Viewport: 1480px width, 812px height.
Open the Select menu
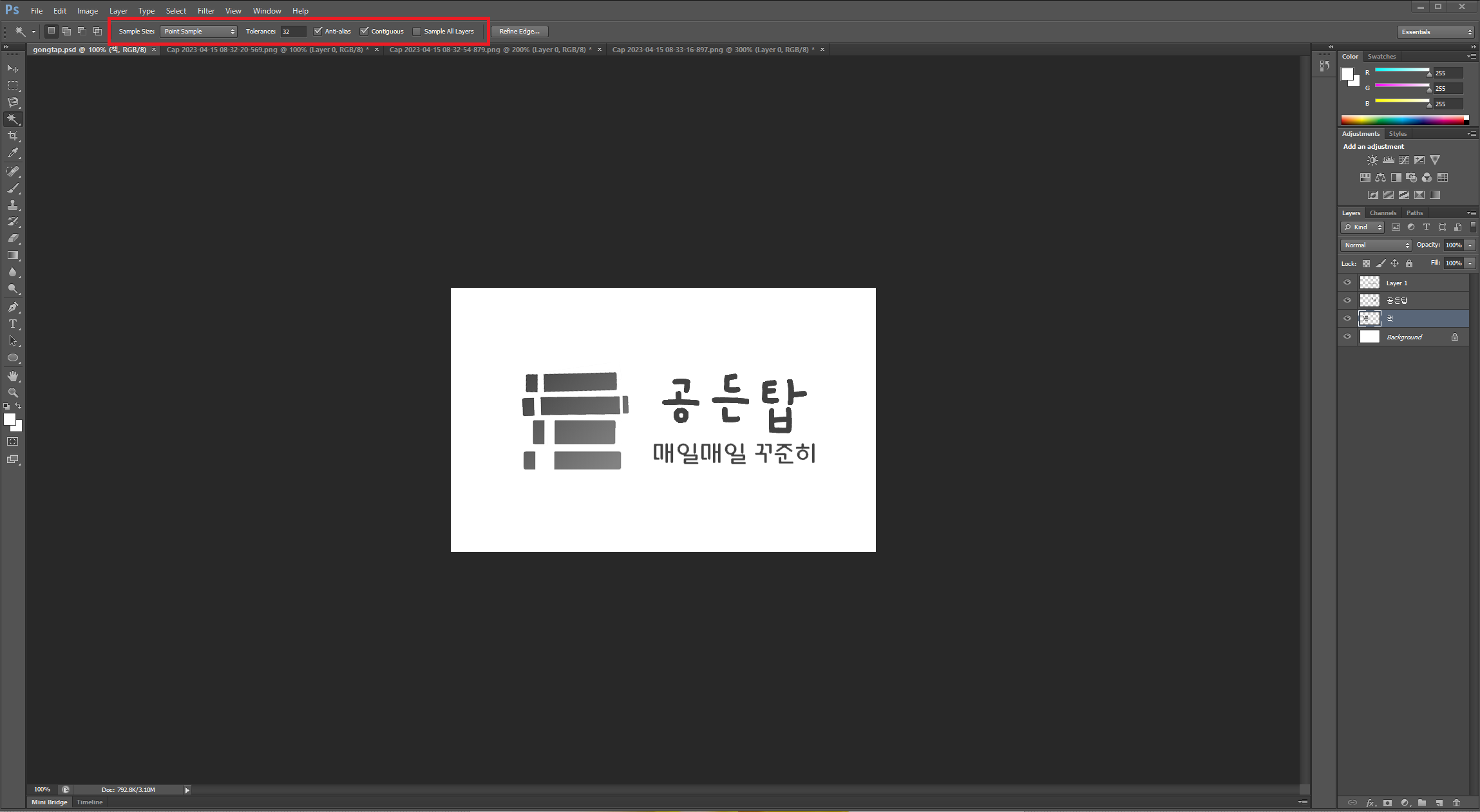176,10
